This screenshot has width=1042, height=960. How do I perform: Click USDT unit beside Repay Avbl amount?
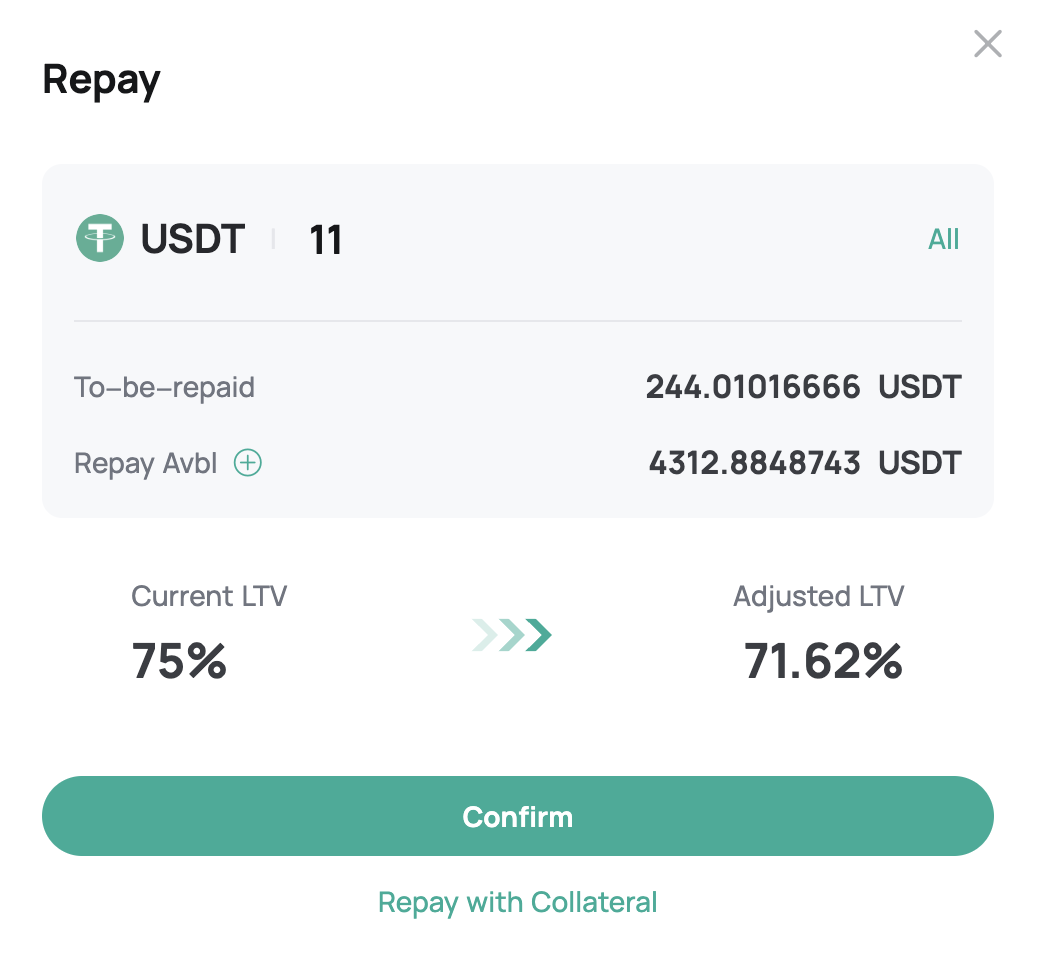(x=920, y=462)
